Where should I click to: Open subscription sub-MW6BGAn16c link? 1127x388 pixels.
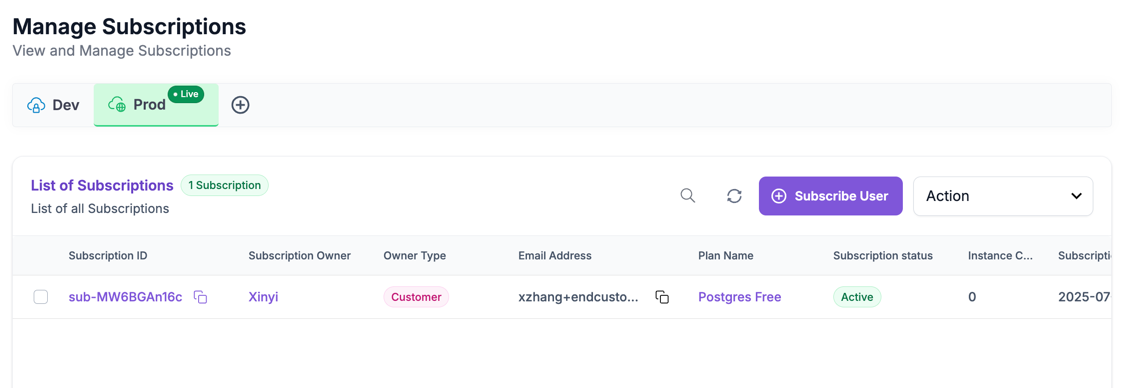(126, 297)
